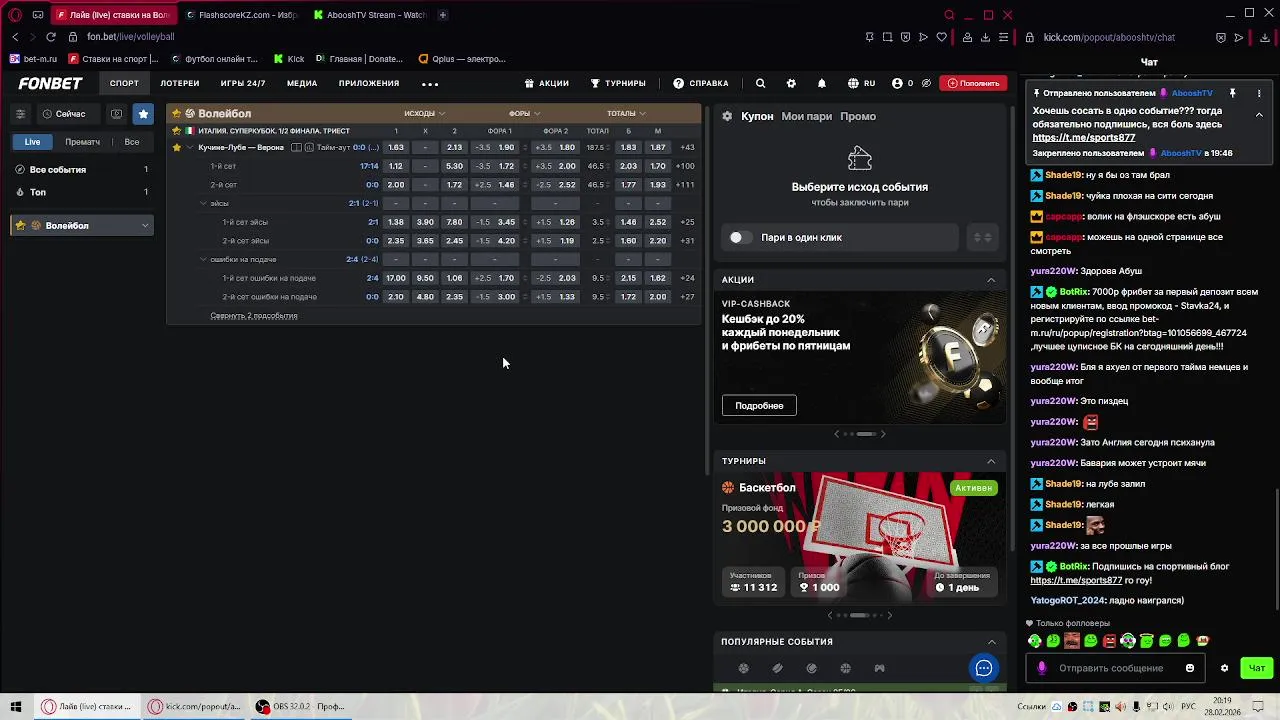Collapse the pinned chat message
The image size is (1280, 720).
click(x=1259, y=114)
